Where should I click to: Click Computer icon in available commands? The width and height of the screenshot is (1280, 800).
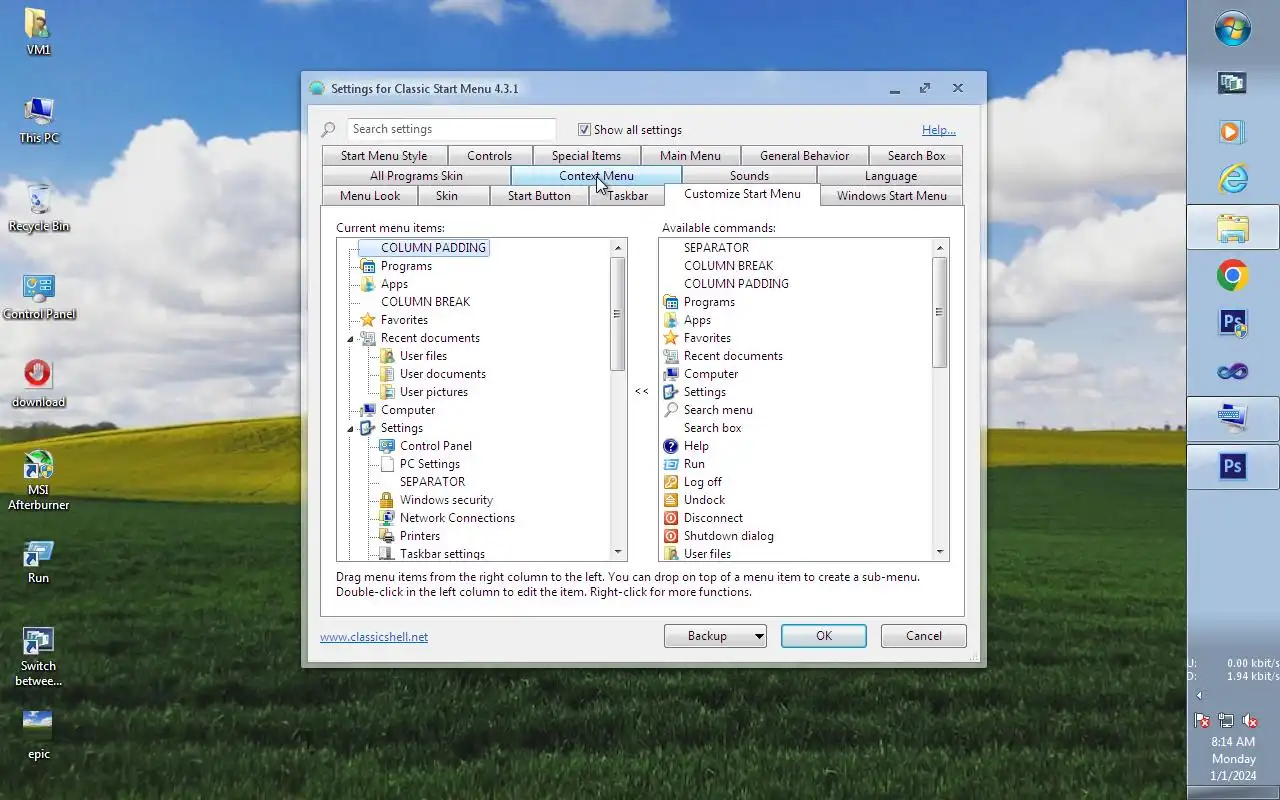point(671,374)
